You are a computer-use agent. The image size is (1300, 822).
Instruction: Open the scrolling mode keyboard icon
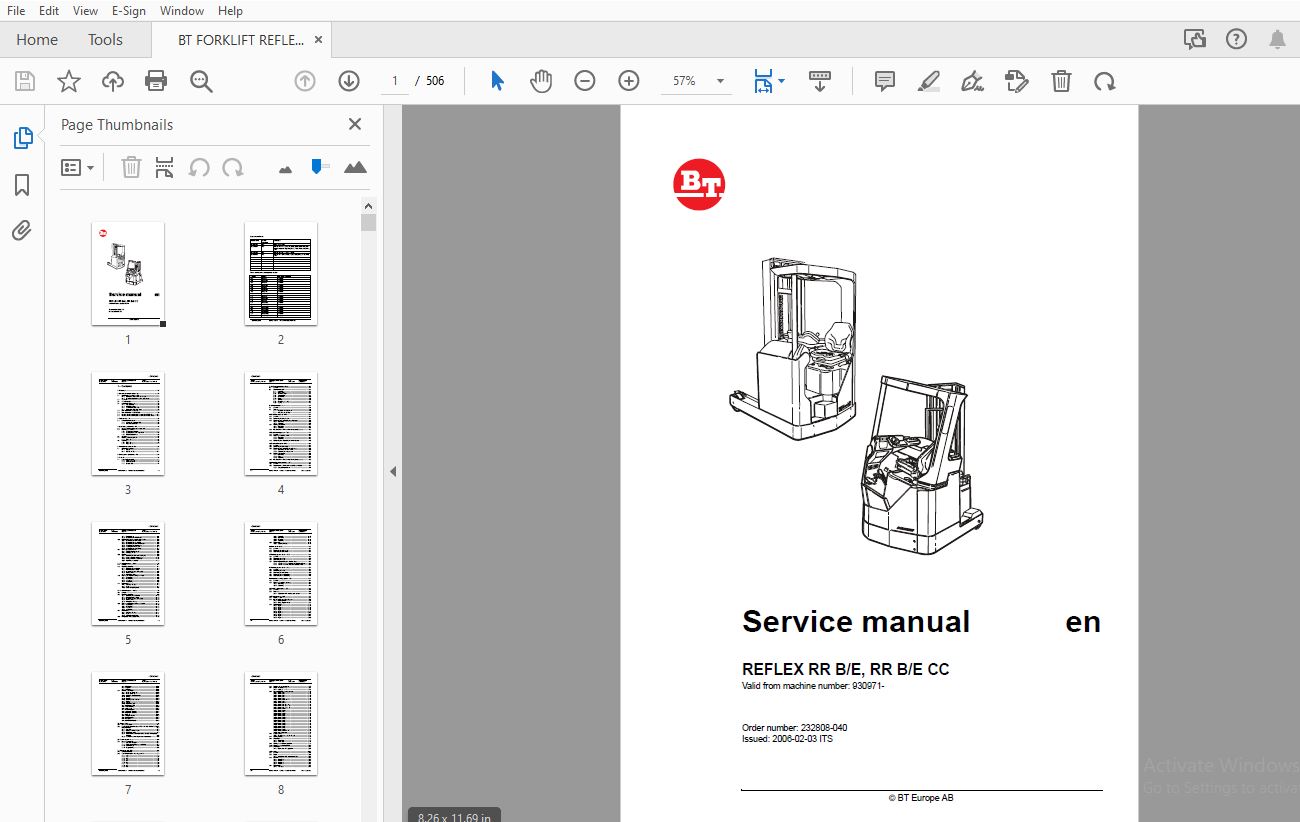(x=820, y=81)
